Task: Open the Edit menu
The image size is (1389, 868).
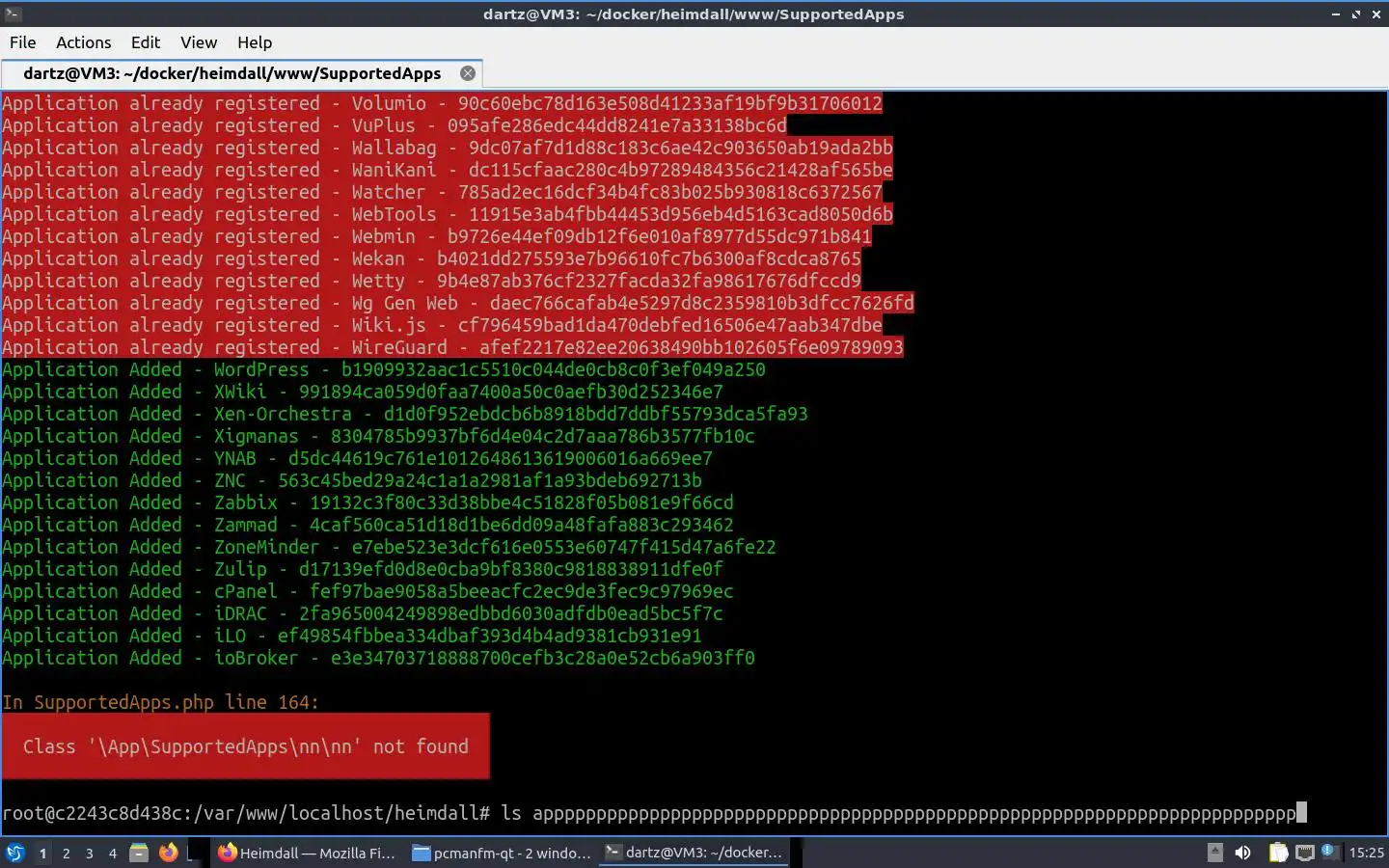Action: point(146,42)
